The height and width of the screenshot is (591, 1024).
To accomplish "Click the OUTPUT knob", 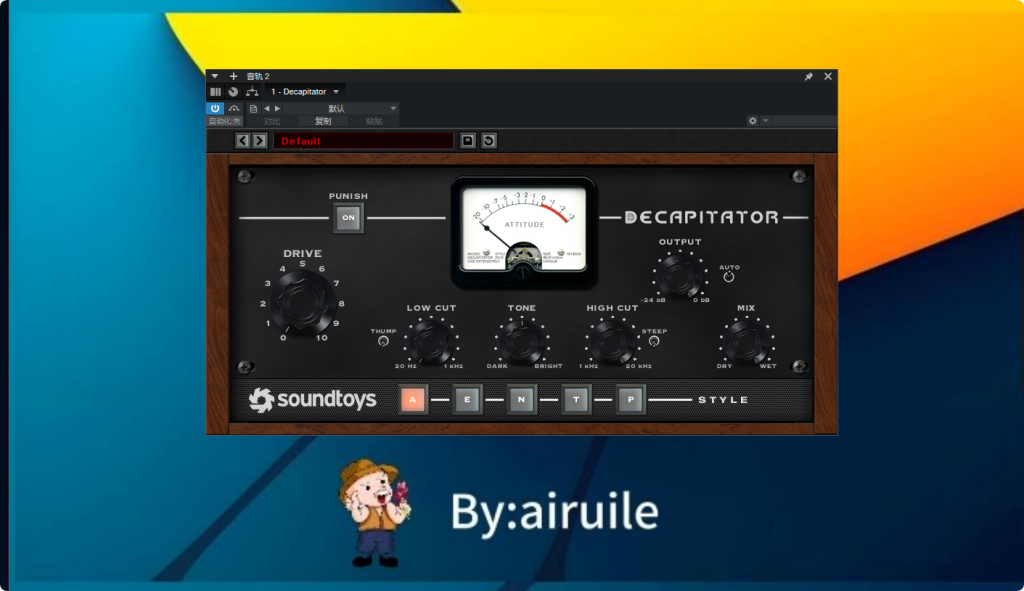I will tap(680, 276).
